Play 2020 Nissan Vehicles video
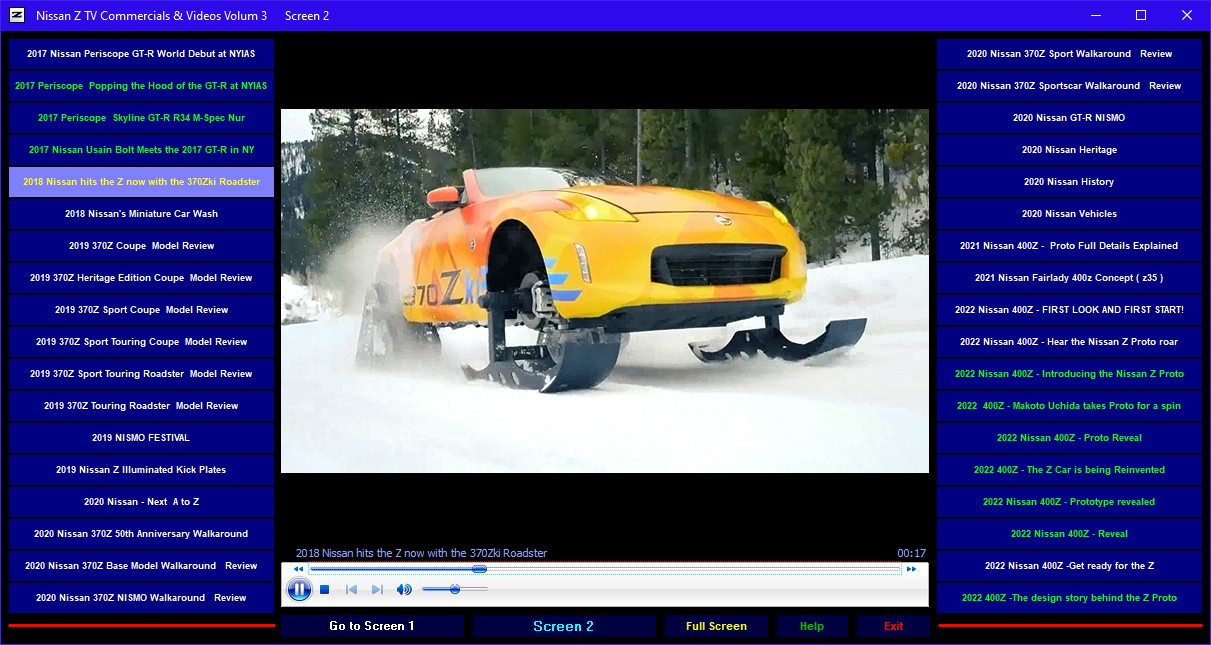Viewport: 1211px width, 645px height. 1069,214
